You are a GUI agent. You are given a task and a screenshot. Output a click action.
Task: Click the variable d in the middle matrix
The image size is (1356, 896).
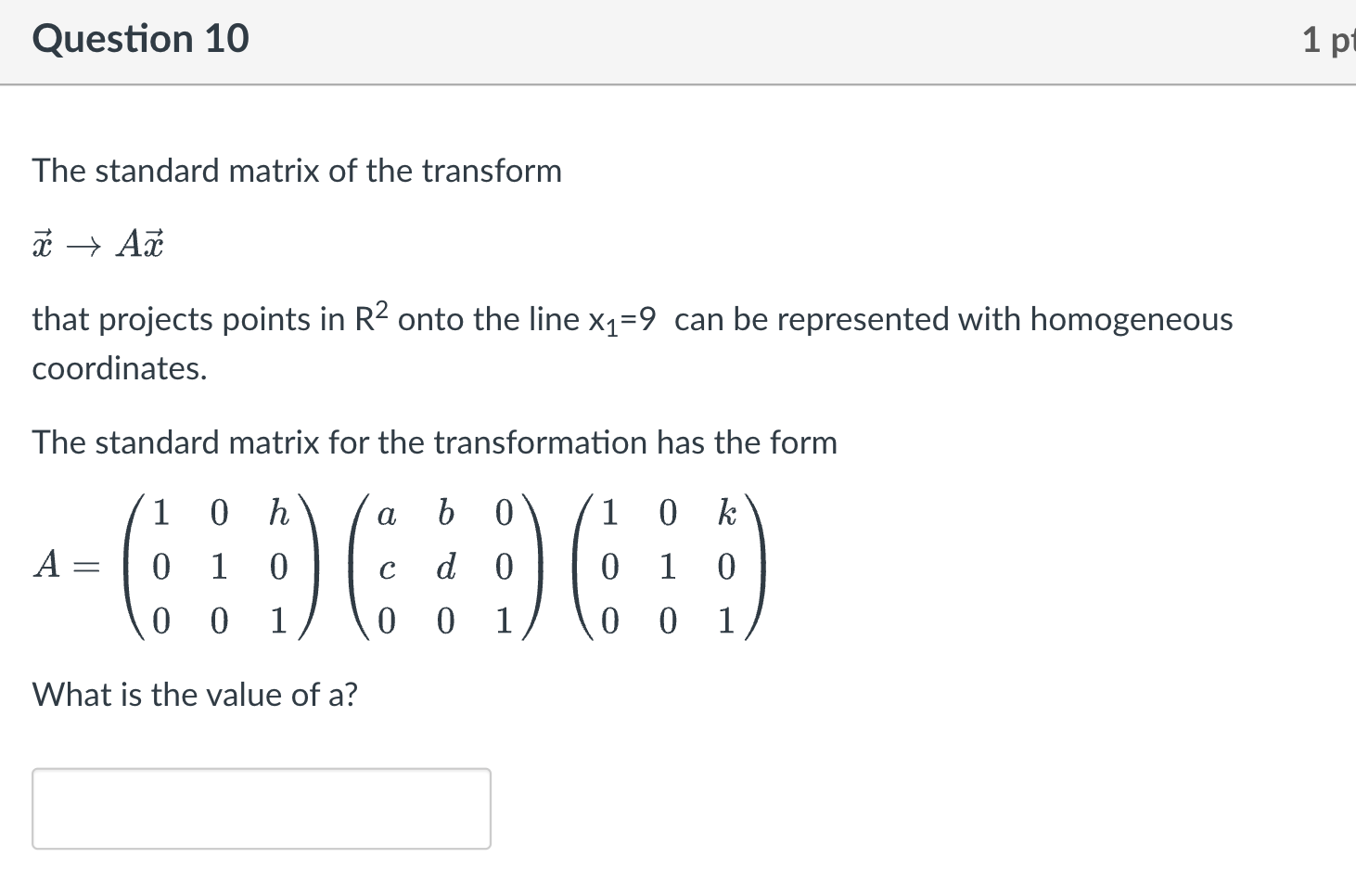click(445, 569)
